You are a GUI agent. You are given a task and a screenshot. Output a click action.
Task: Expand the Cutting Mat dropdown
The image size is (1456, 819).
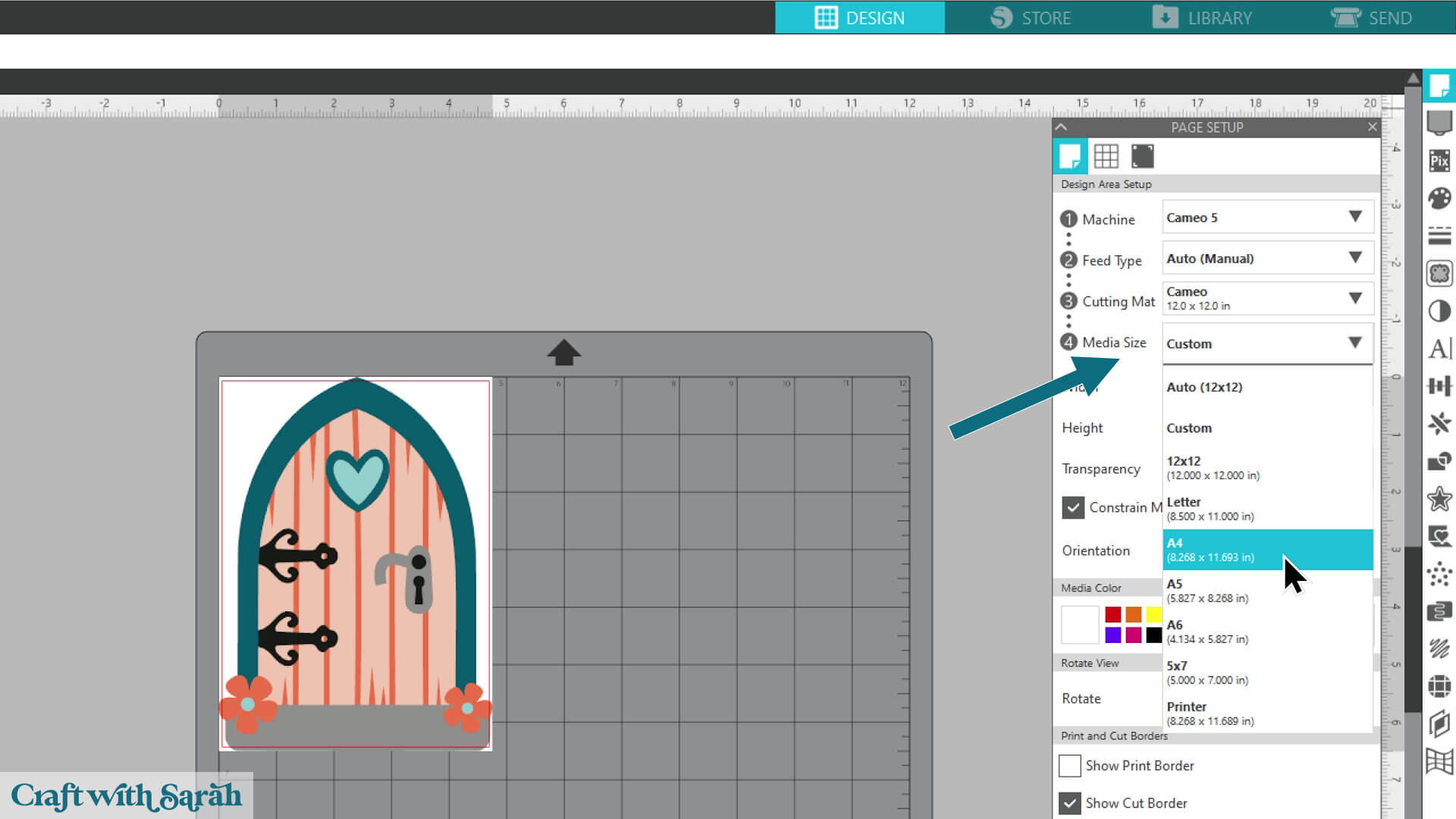pos(1267,299)
